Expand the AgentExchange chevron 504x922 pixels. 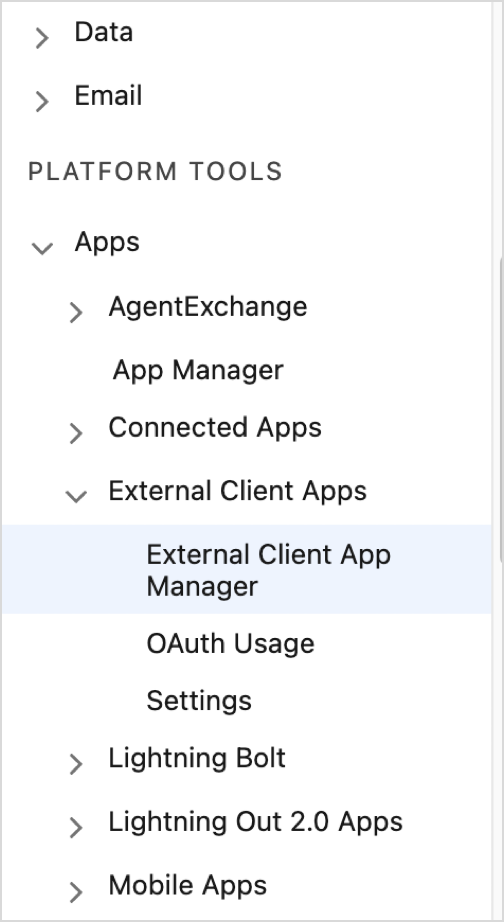click(x=76, y=312)
